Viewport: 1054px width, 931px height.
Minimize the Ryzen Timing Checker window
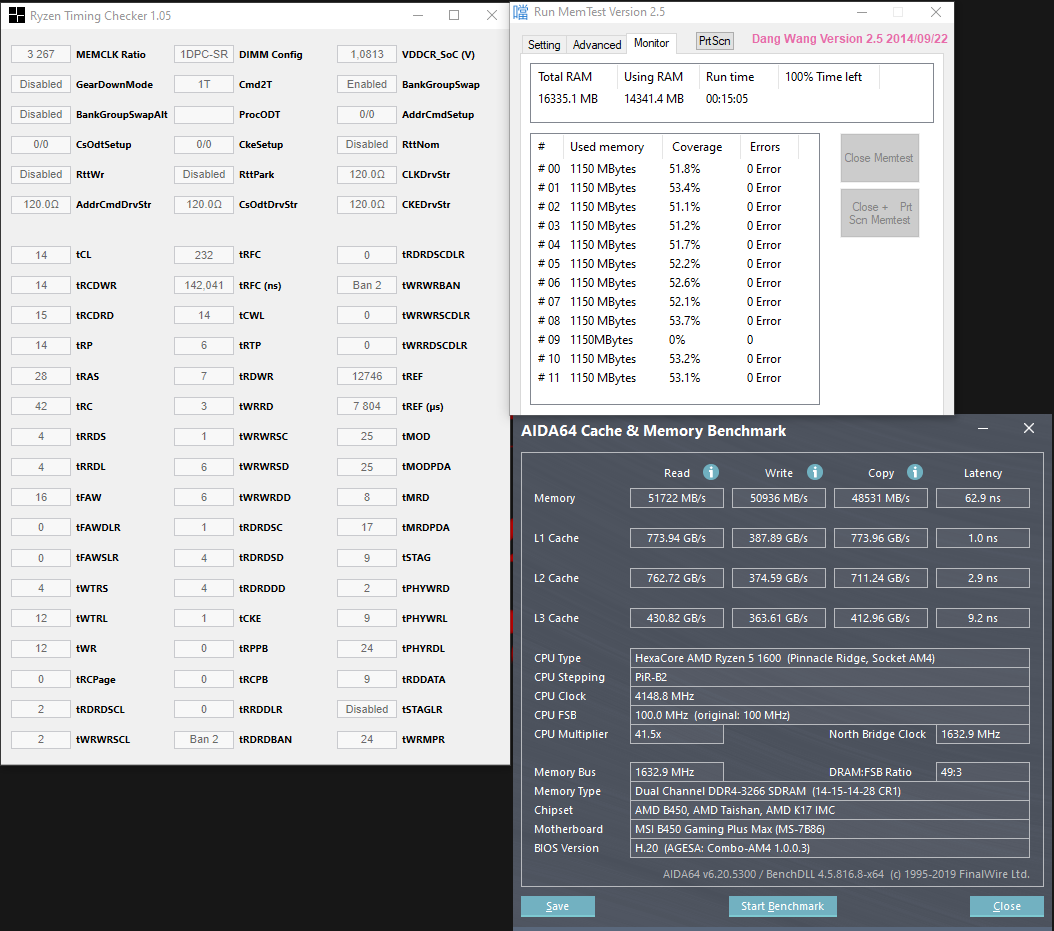tap(418, 15)
